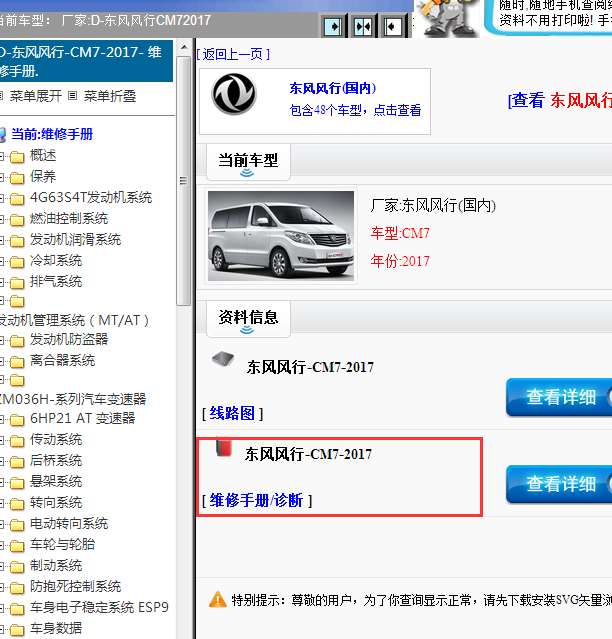Open the 东风风行(国内) brand link
The width and height of the screenshot is (612, 639).
pos(332,88)
